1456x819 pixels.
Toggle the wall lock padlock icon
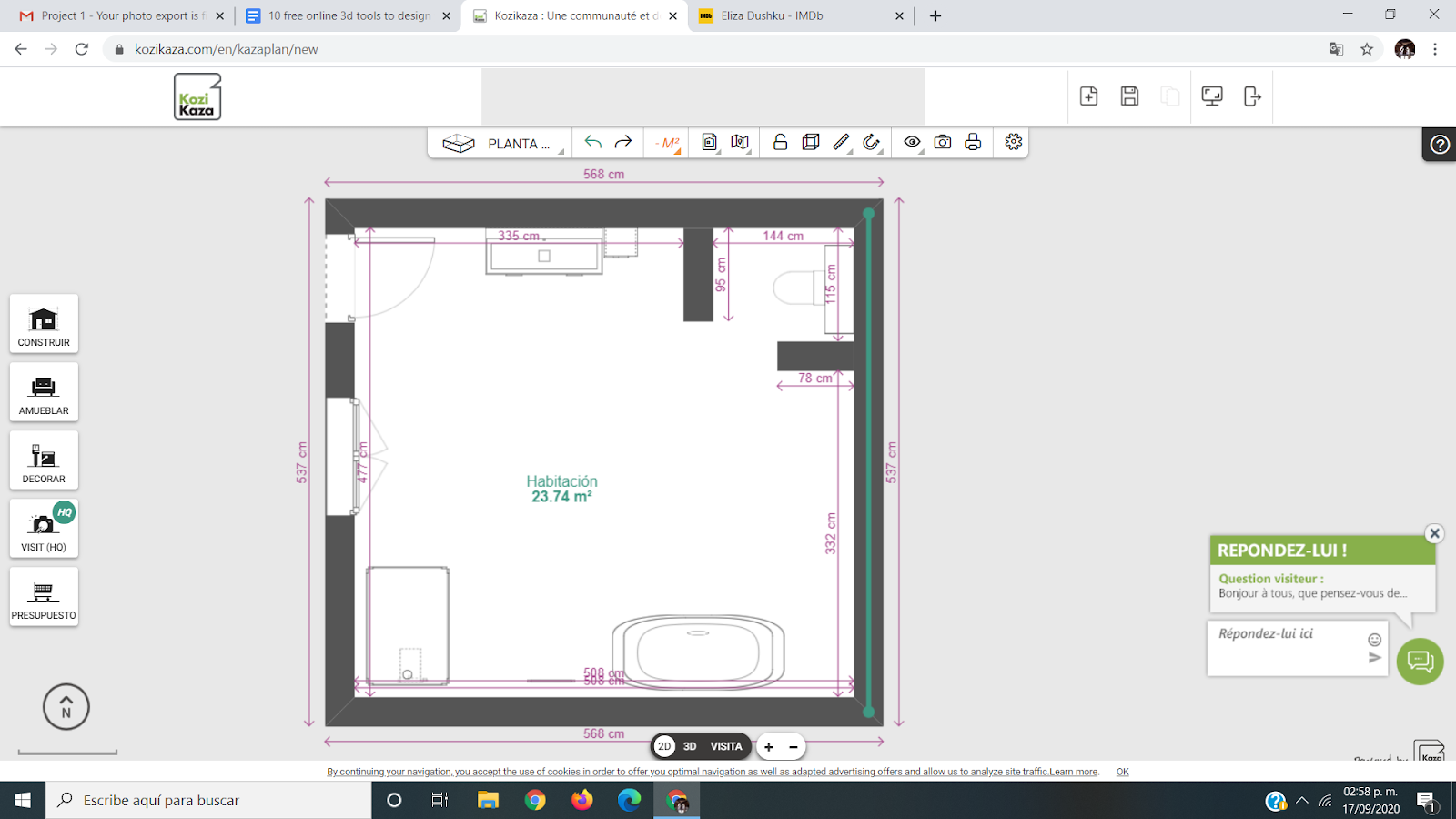780,142
